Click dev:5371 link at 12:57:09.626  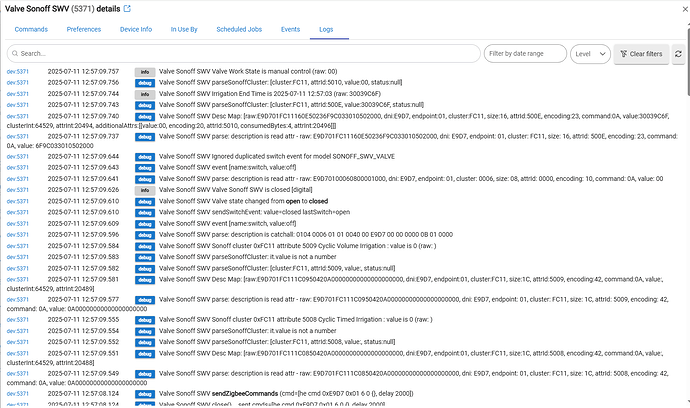pyautogui.click(x=18, y=190)
